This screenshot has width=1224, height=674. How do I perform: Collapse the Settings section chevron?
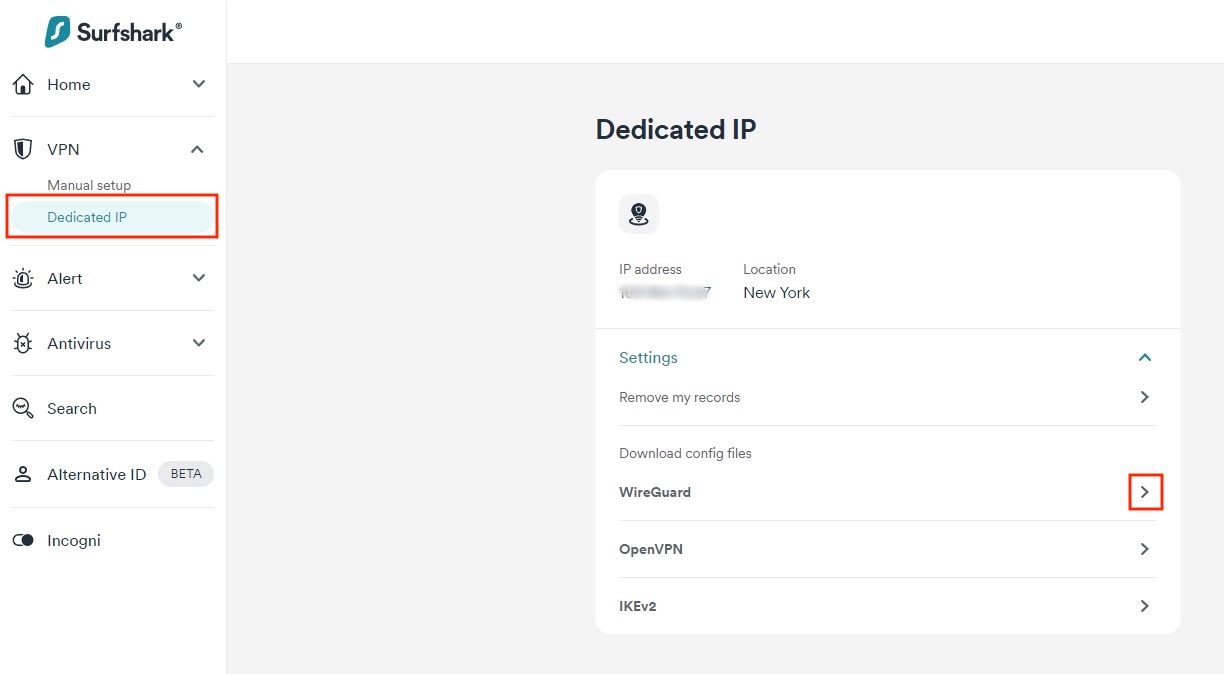[x=1145, y=357]
